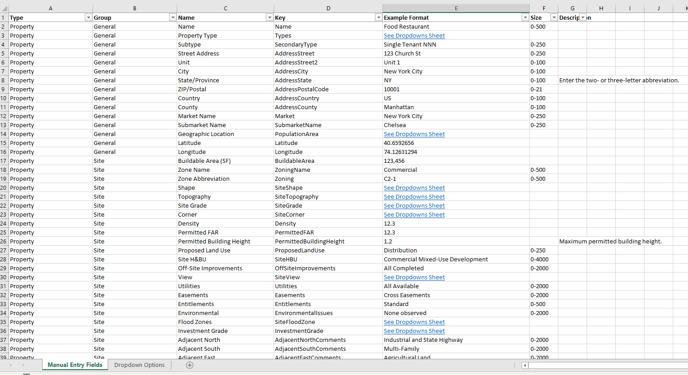Image resolution: width=688 pixels, height=375 pixels.
Task: Click the horizontal scrollbar left arrow
Action: click(x=525, y=365)
